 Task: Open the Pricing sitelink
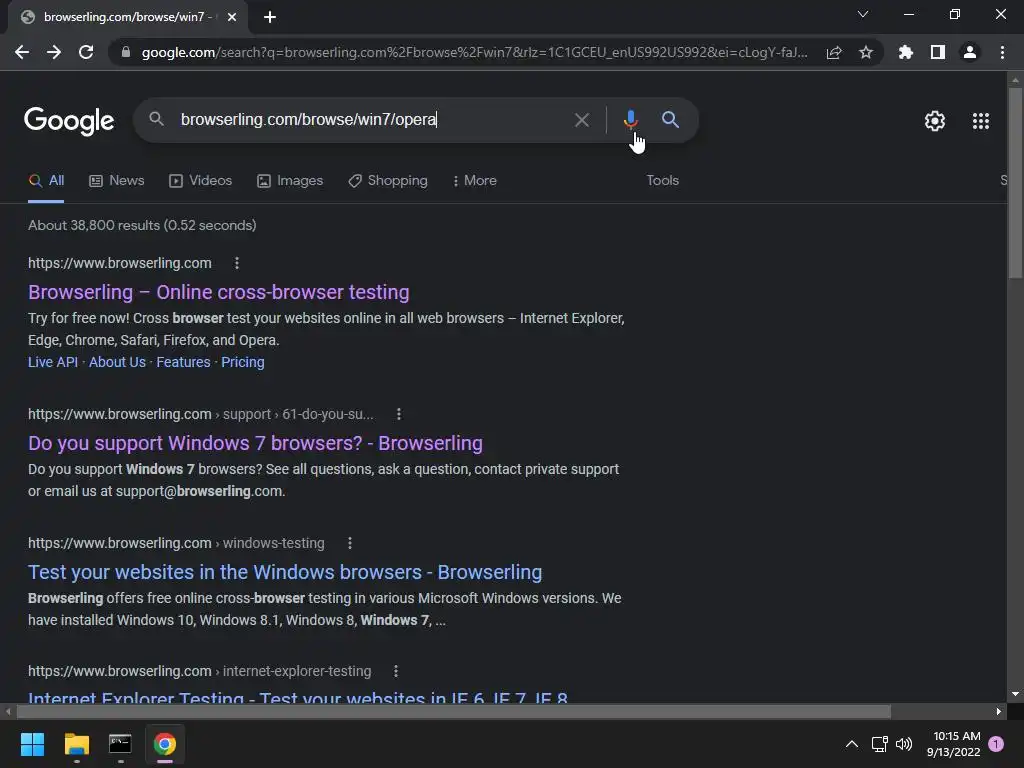(243, 362)
